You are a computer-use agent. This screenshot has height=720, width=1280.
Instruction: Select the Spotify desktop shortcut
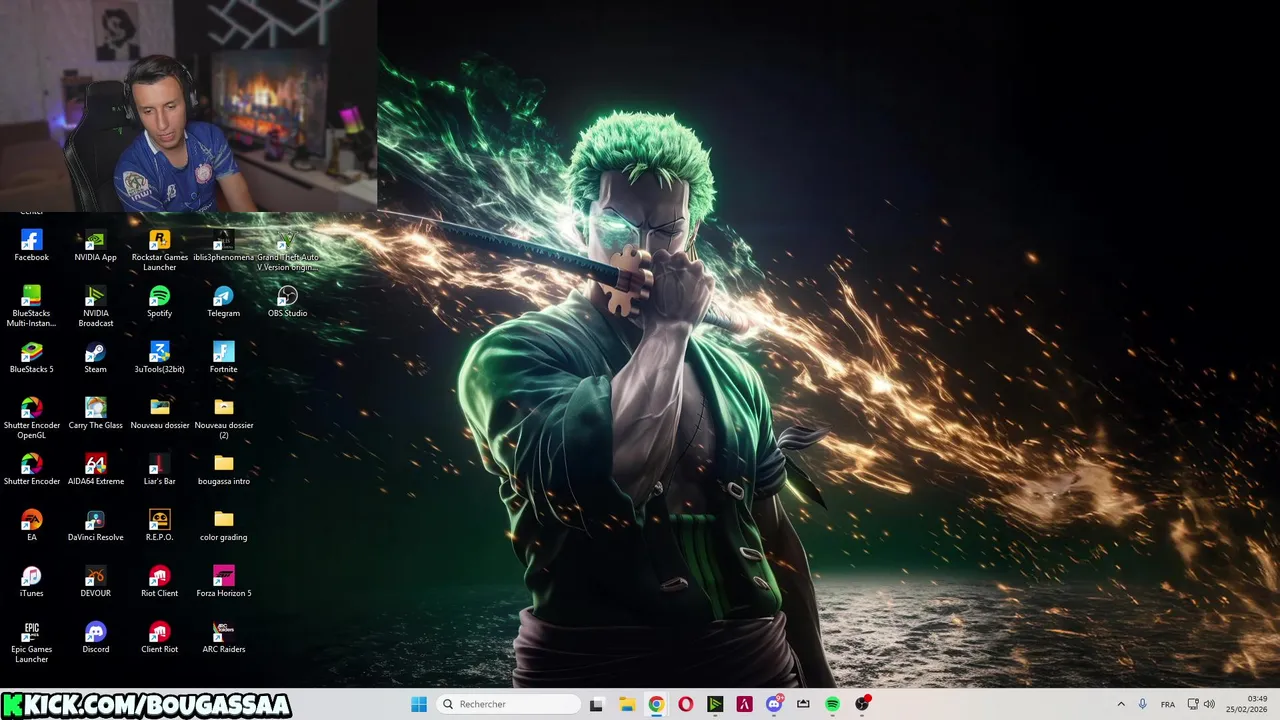point(159,301)
